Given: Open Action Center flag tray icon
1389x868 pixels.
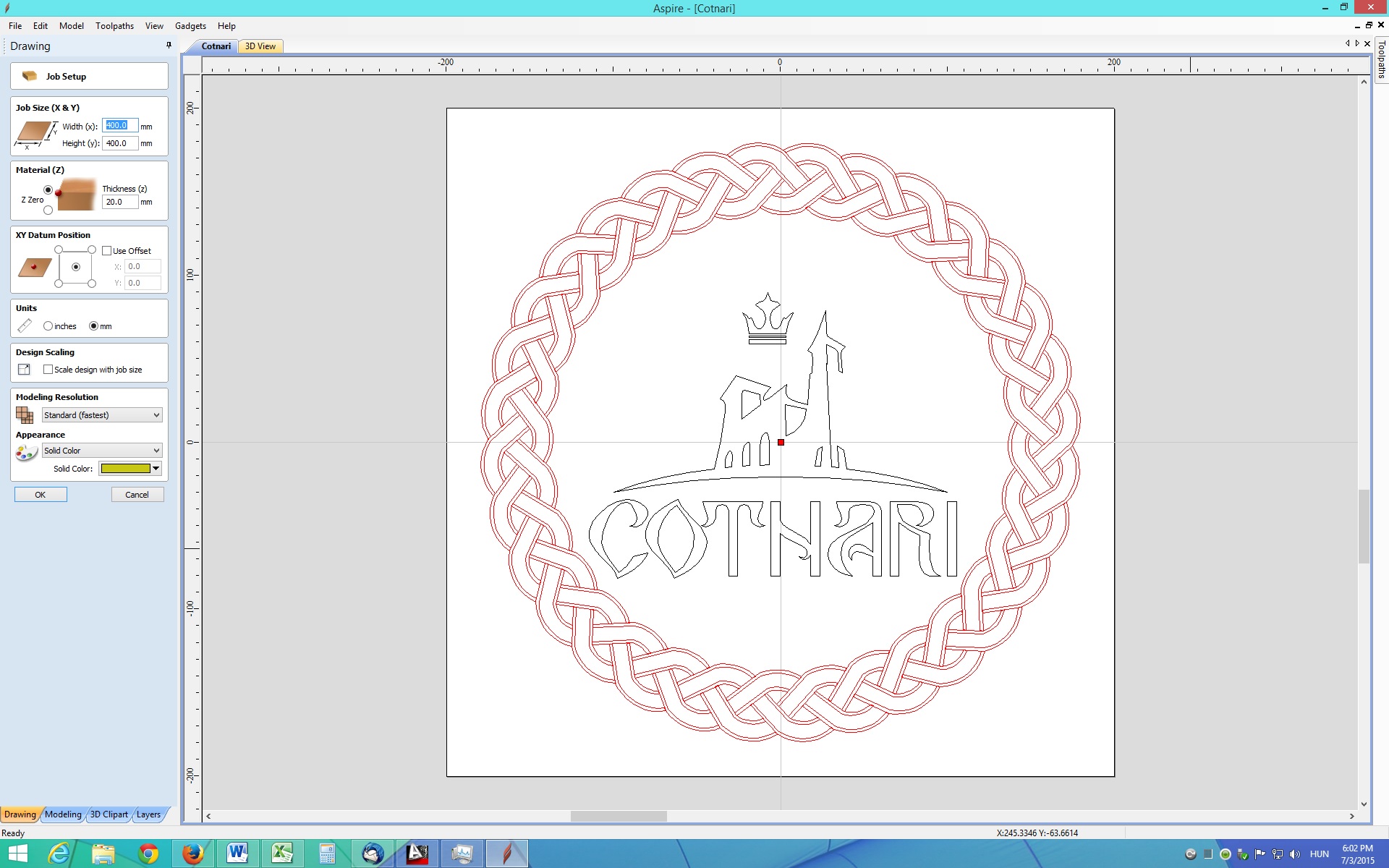Looking at the screenshot, I should pos(1260,854).
